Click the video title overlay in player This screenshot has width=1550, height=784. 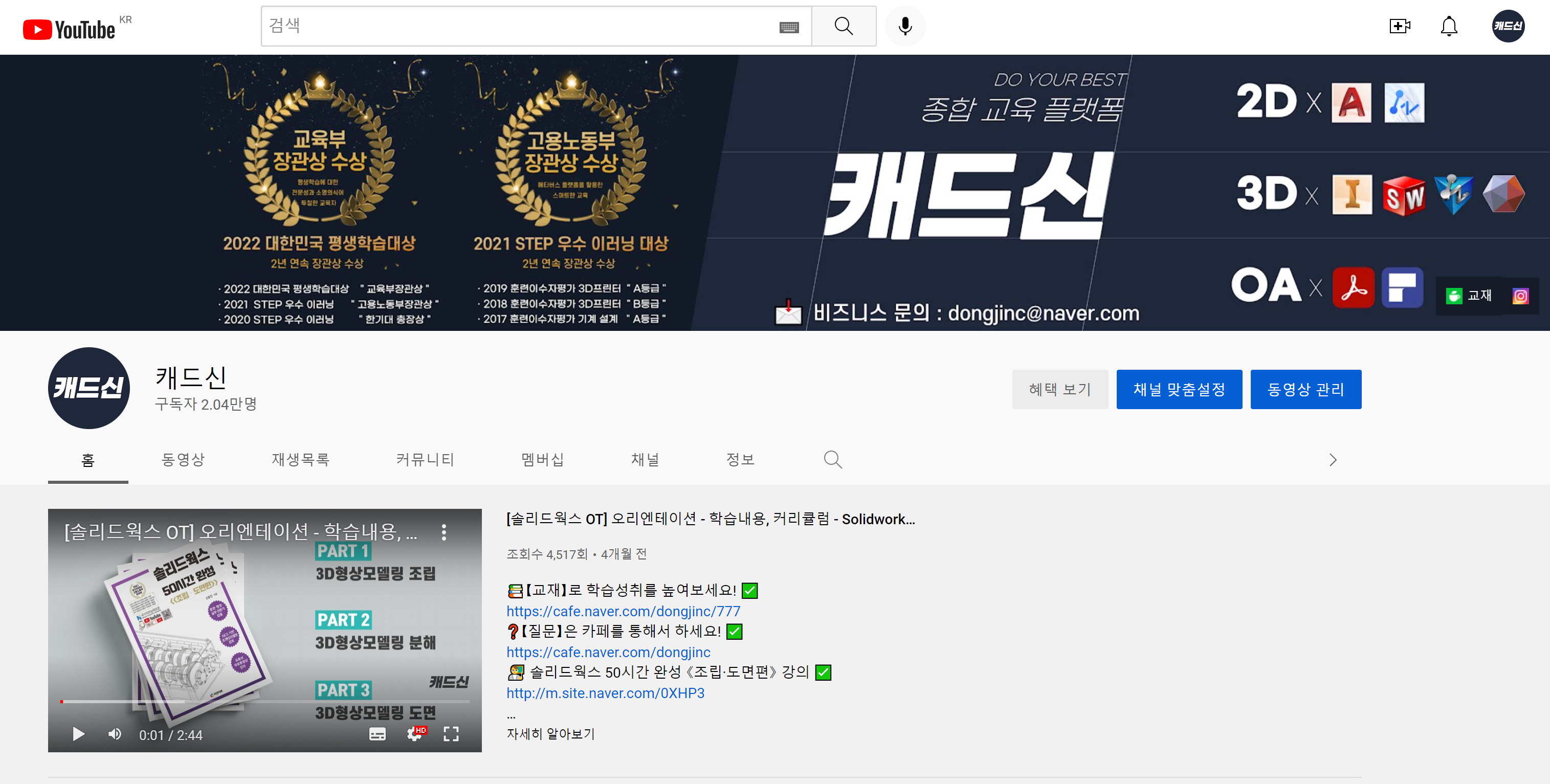(240, 532)
